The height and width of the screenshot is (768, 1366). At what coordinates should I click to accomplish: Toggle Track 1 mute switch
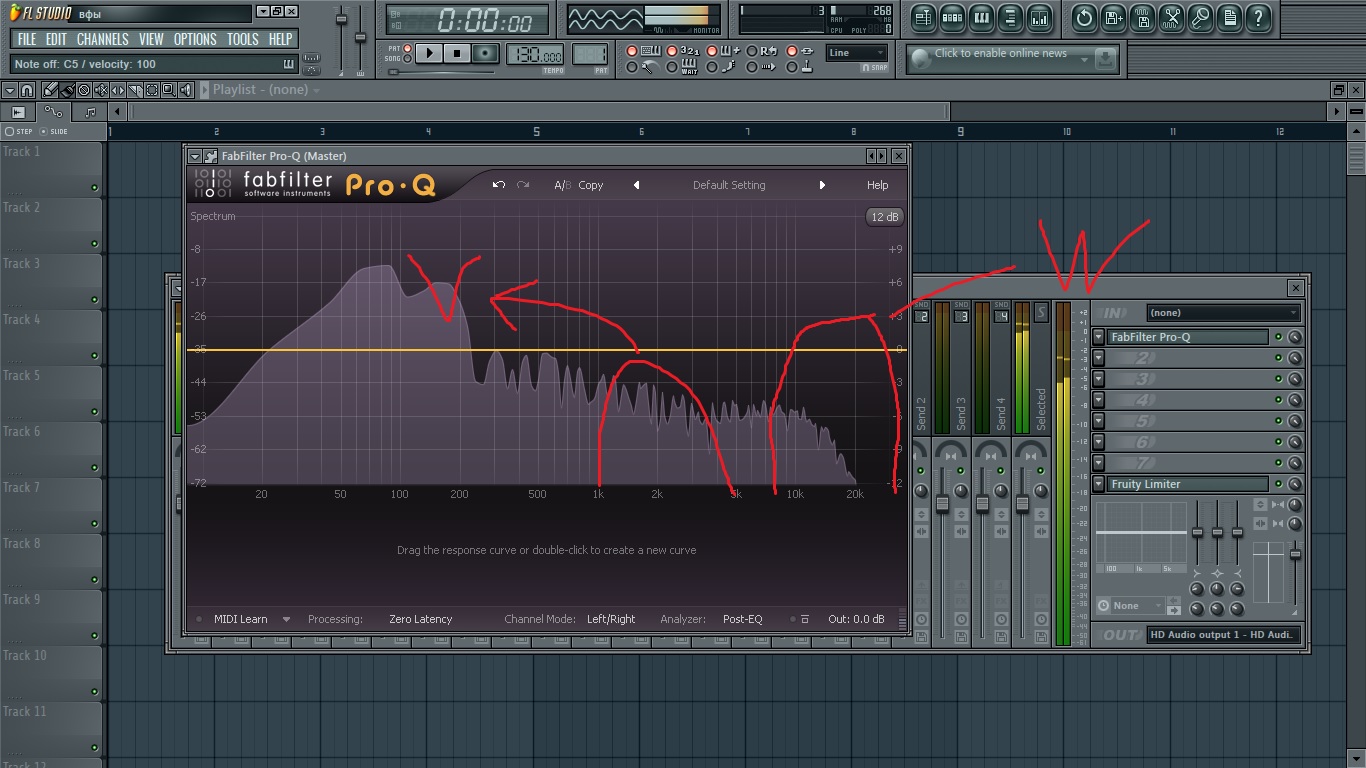pyautogui.click(x=95, y=188)
